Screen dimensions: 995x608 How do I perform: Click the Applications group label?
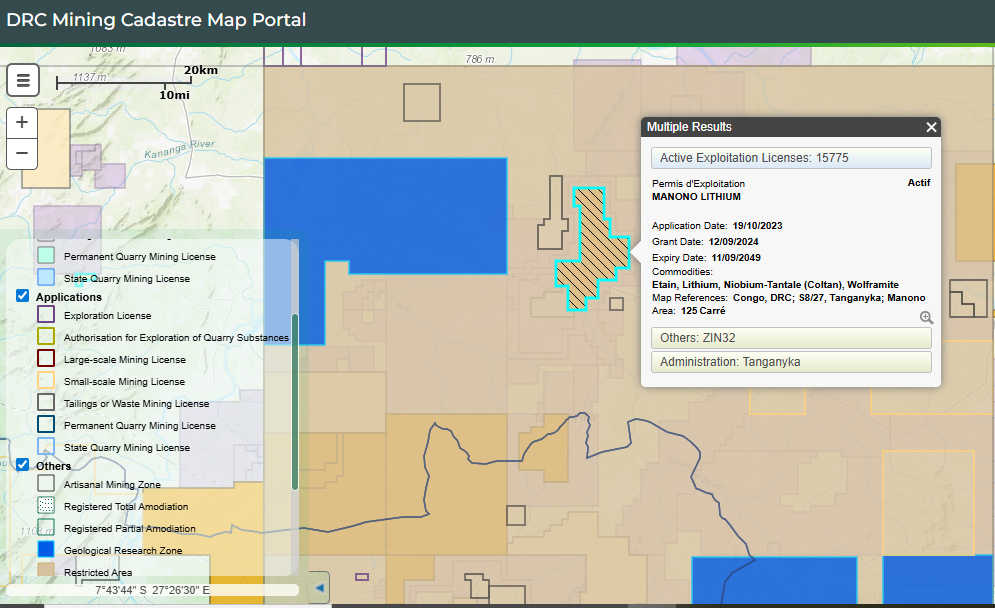pos(69,297)
